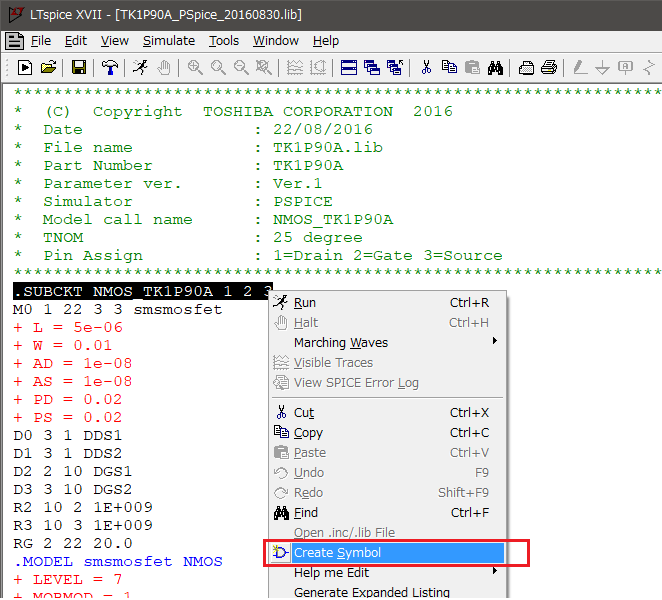Click the Halt hand toolbar icon
Screen dimensions: 662x600
164,68
